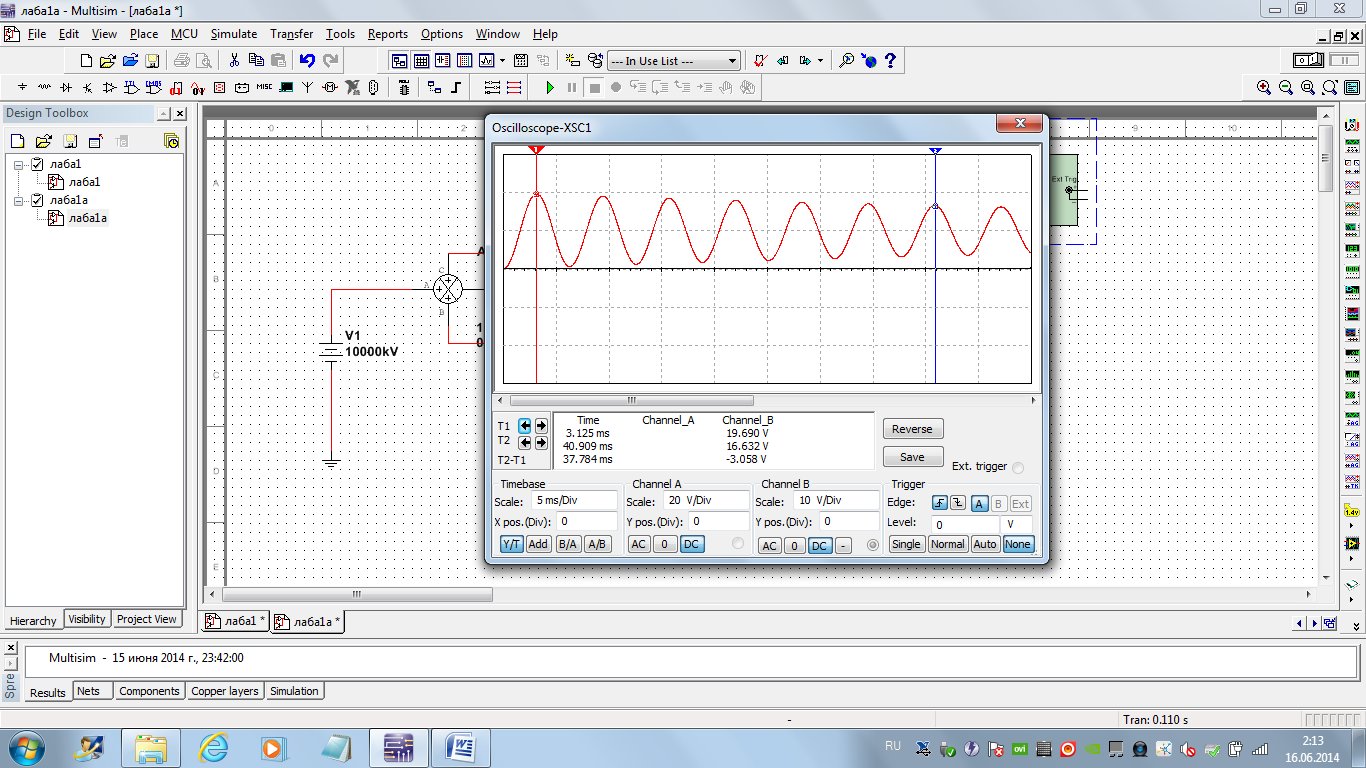
Task: Switch timebase to B/A mode
Action: click(x=568, y=544)
